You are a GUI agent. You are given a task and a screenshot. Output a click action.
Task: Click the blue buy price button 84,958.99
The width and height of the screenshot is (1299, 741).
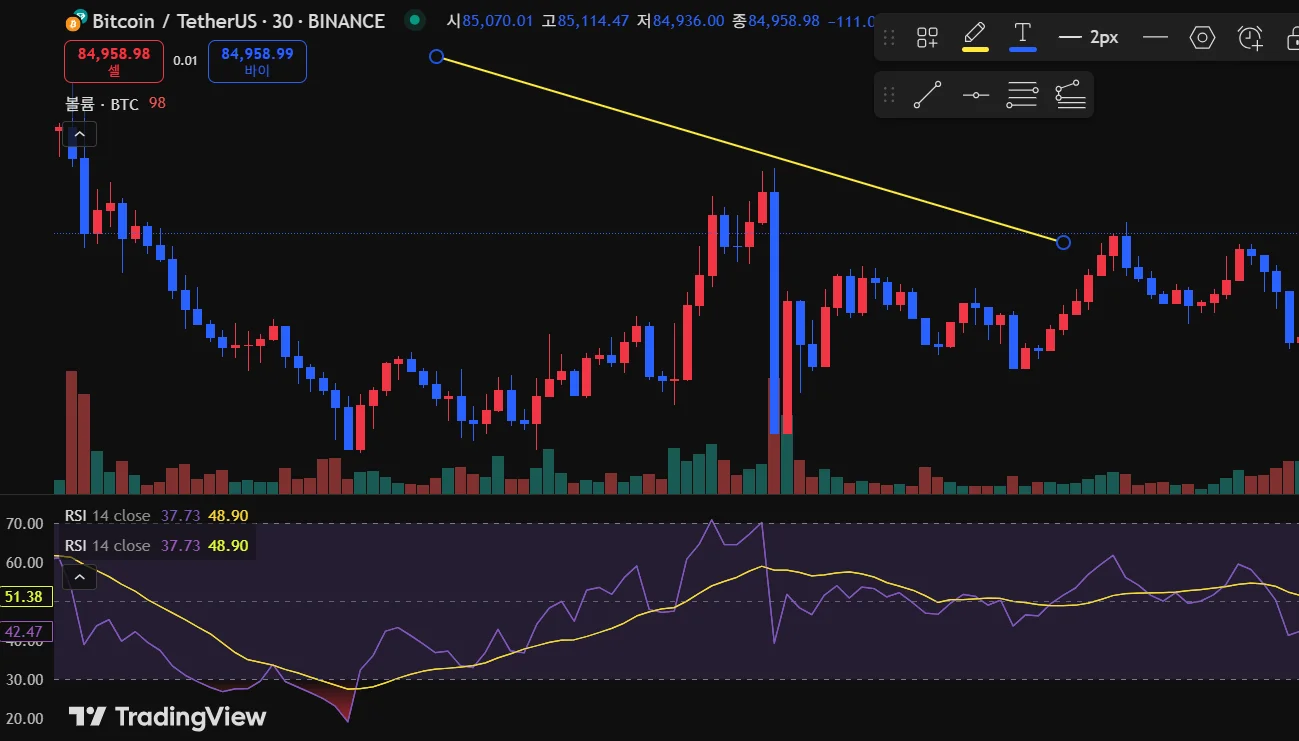click(x=257, y=61)
